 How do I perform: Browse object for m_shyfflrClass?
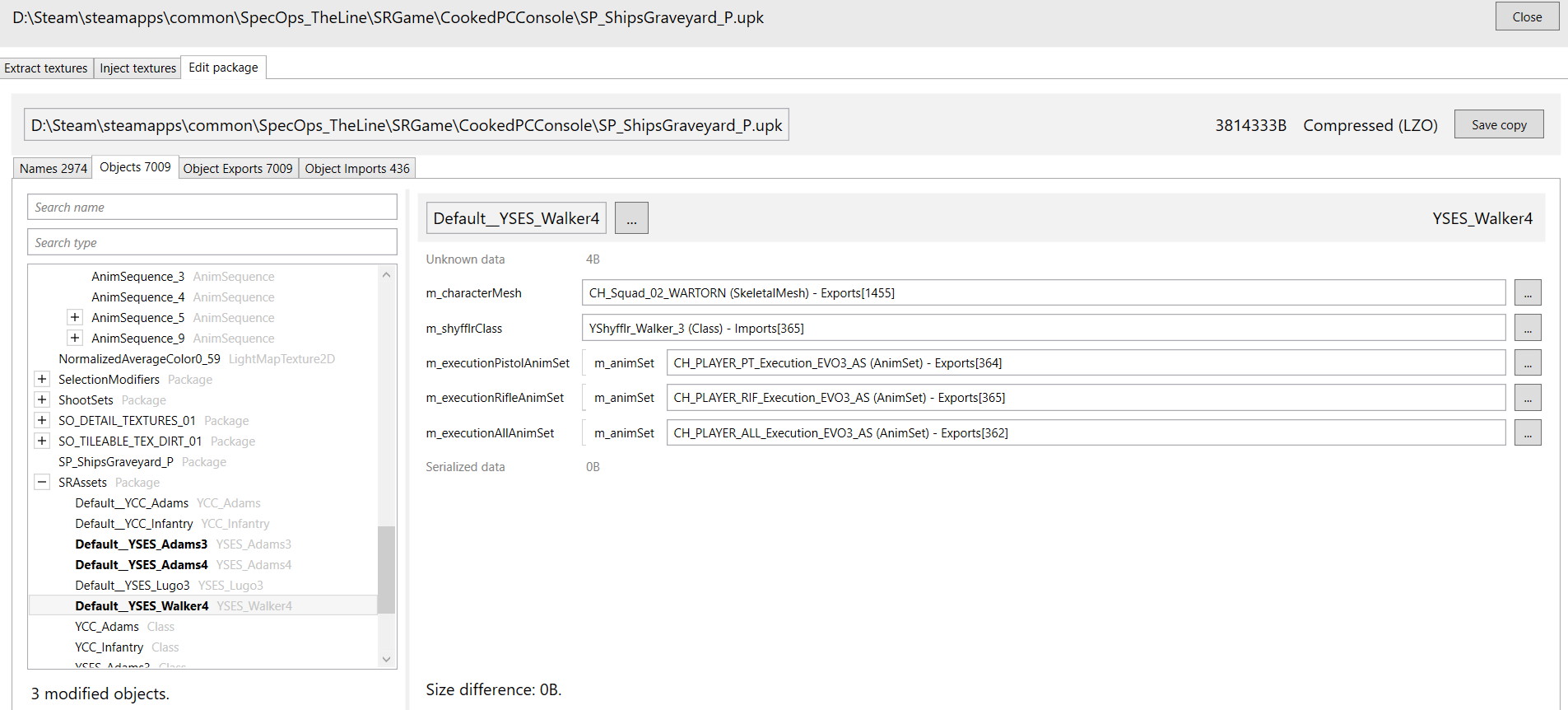(x=1528, y=329)
